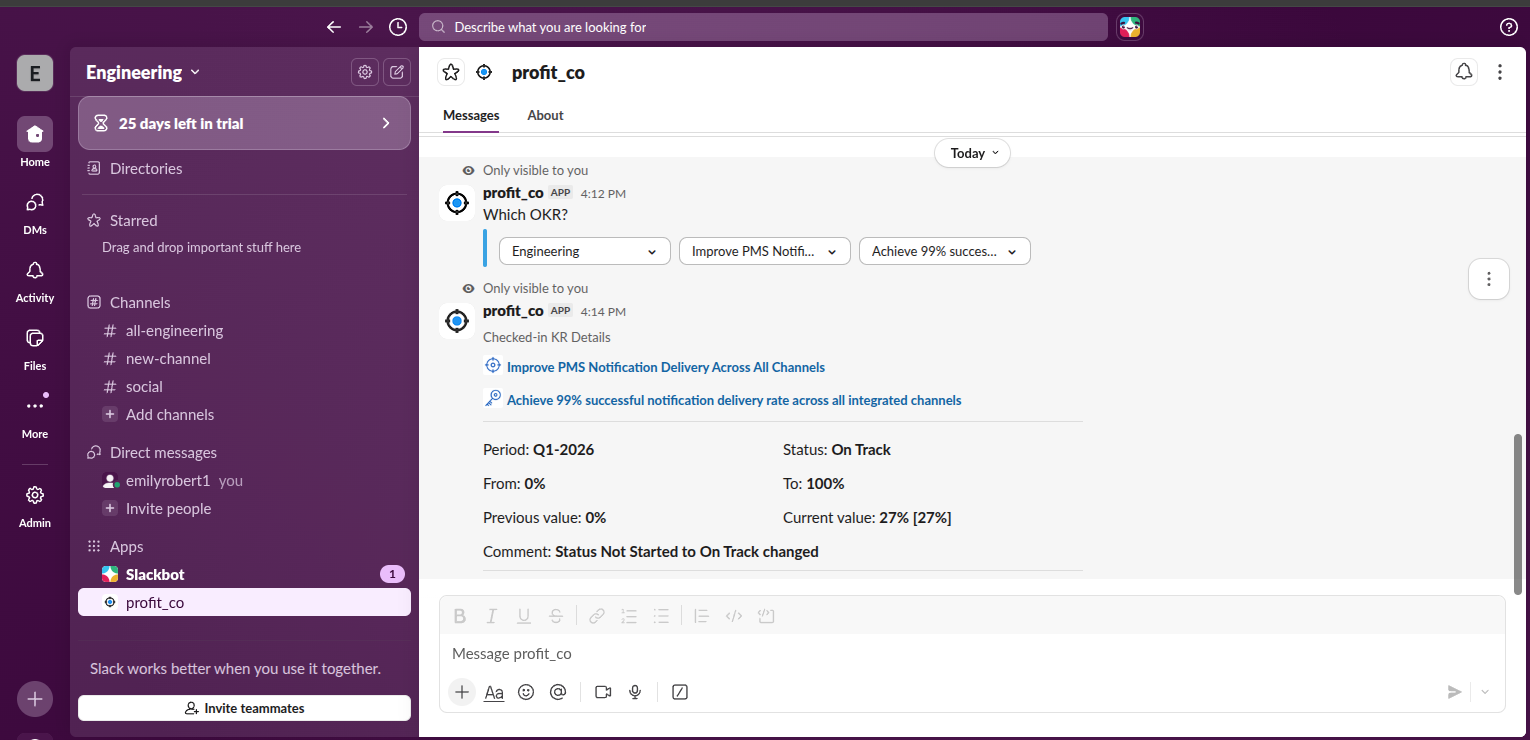Record an audio clip microphone icon

coord(635,692)
